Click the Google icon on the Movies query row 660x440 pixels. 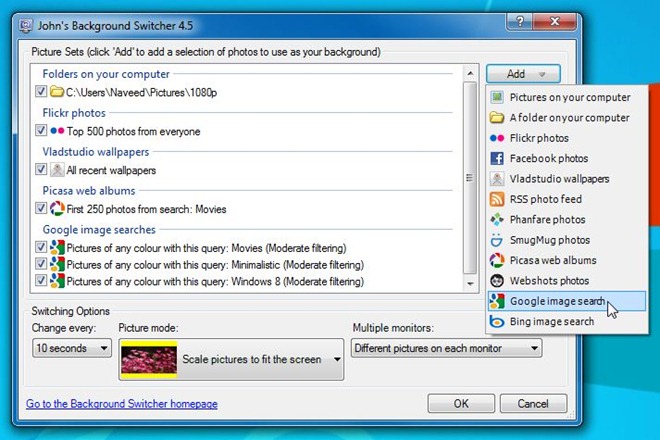coord(57,248)
